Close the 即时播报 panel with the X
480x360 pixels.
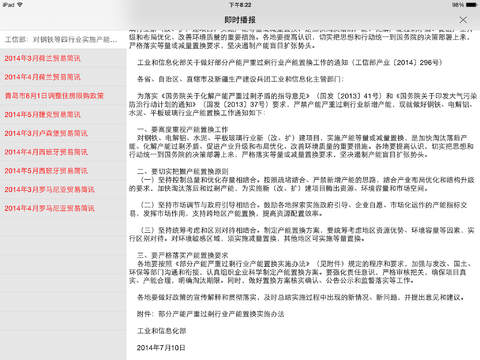coord(463,20)
